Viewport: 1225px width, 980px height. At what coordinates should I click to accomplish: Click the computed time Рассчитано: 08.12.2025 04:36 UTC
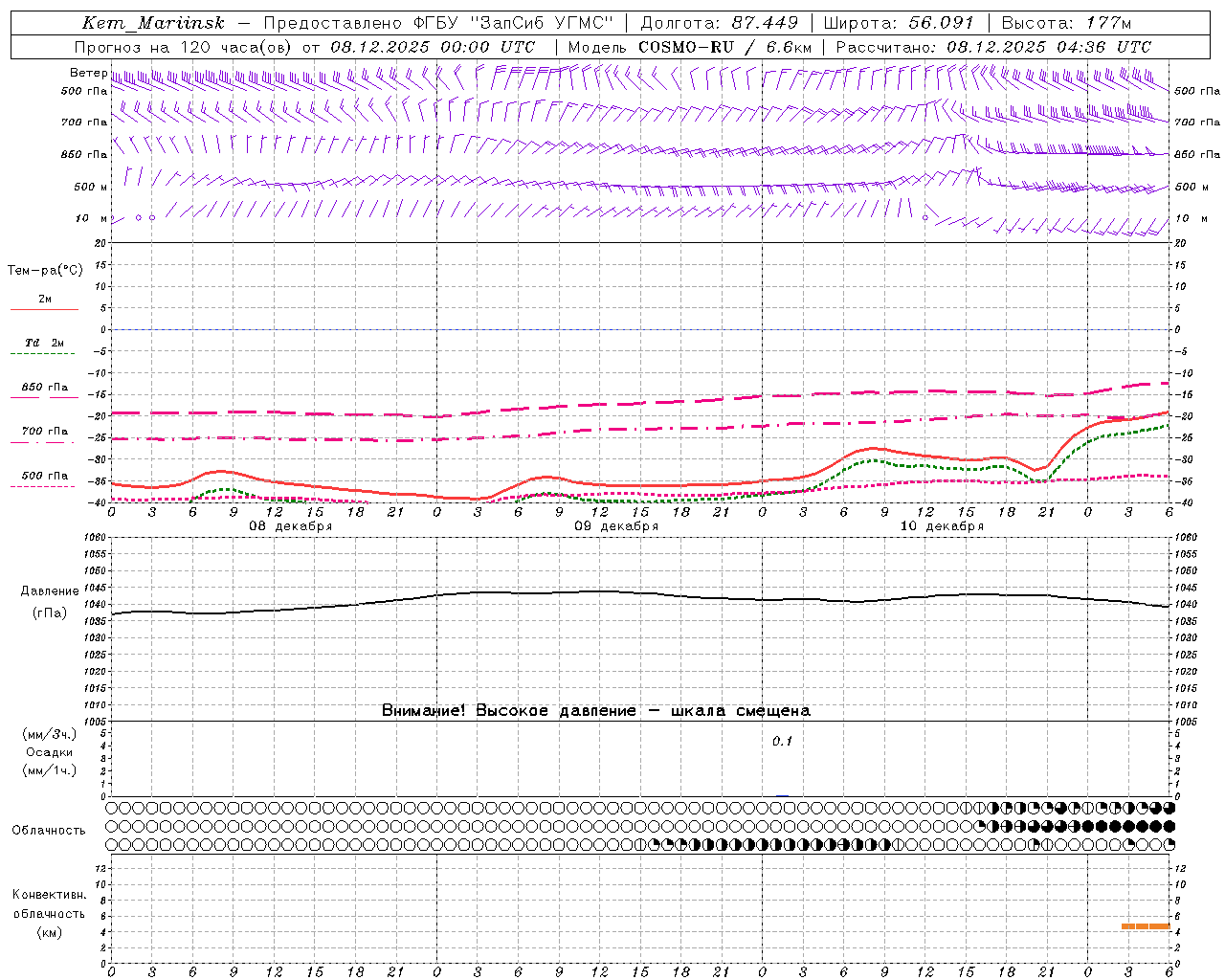(x=993, y=47)
